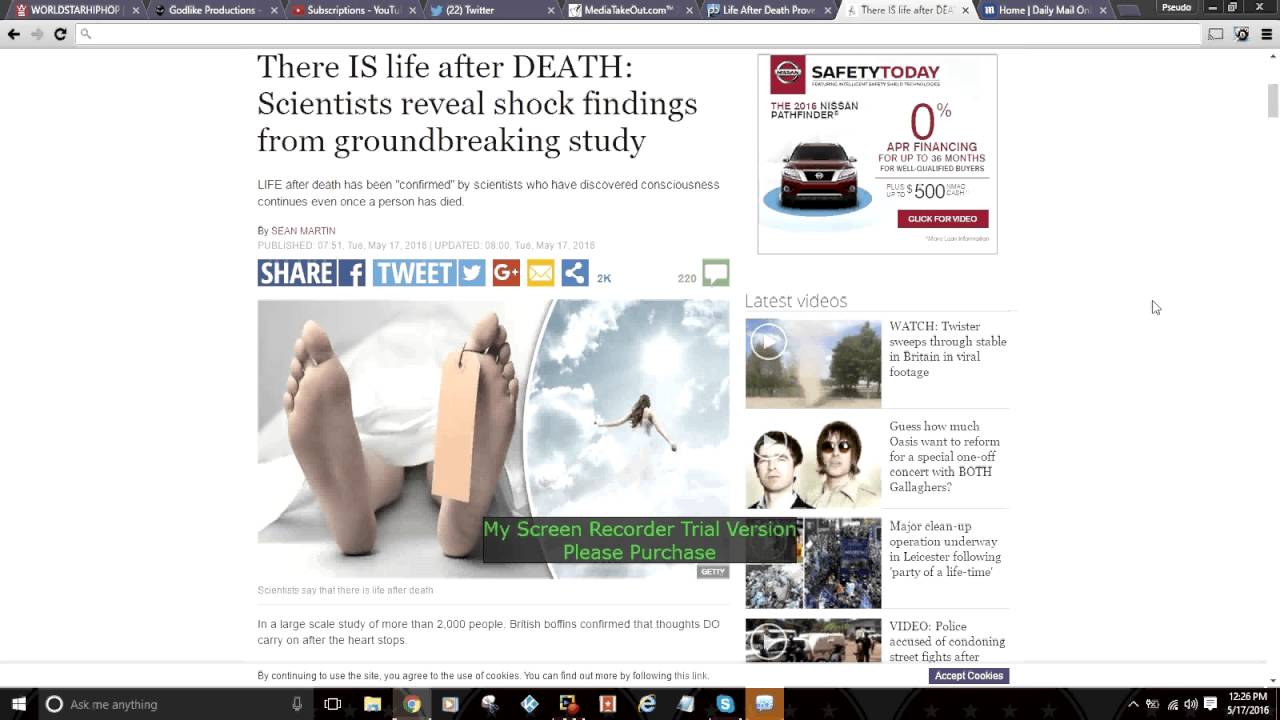Image resolution: width=1280 pixels, height=720 pixels.
Task: Open 'Twister sweeps through stable' video link
Action: [948, 349]
